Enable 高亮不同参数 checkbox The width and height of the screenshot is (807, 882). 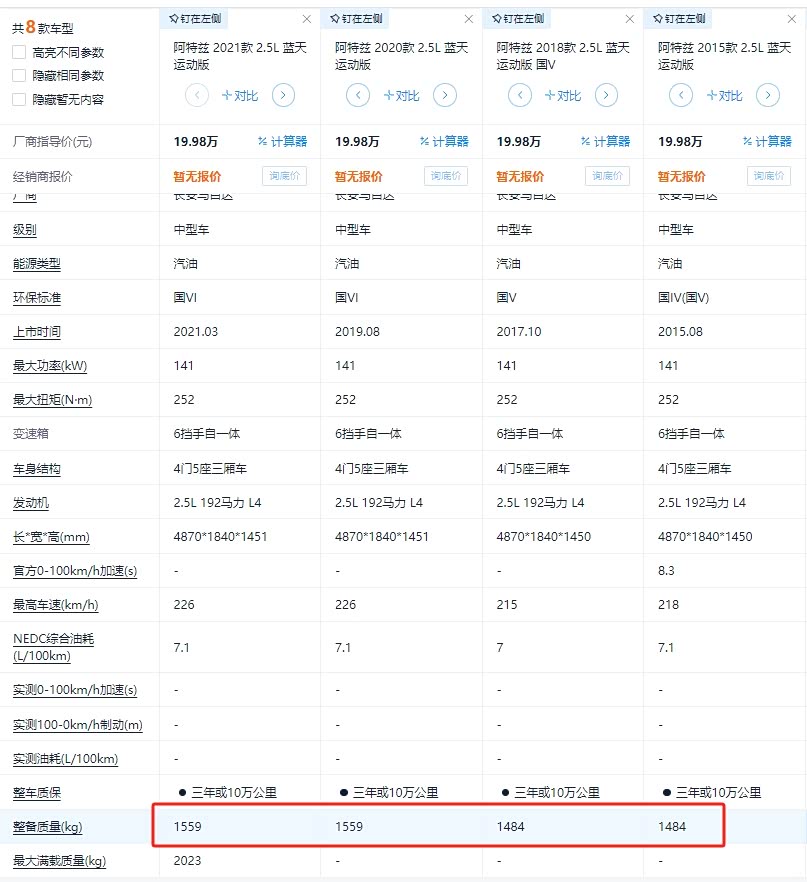pyautogui.click(x=20, y=53)
